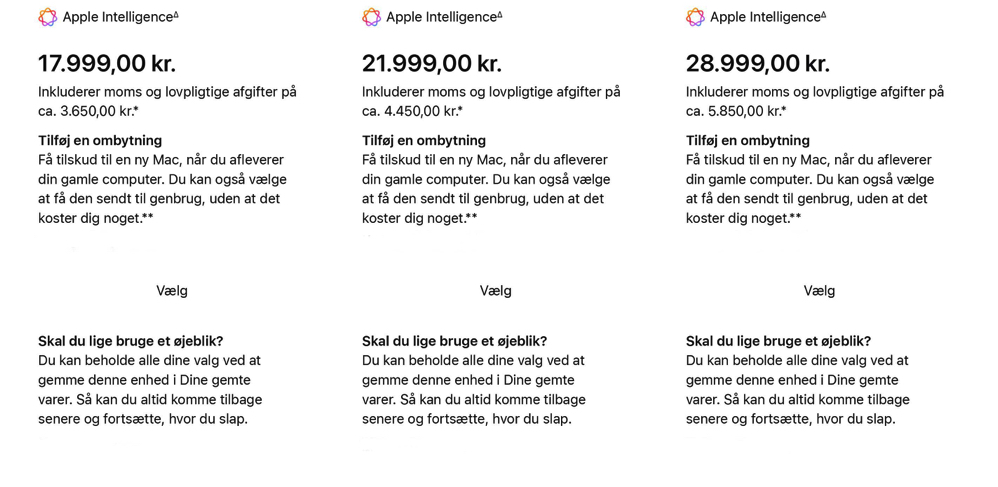This screenshot has height=487, width=998.
Task: Click 'Skal du lige bruge et øjeblik?' below 17.999,00 kr.
Action: coord(131,341)
